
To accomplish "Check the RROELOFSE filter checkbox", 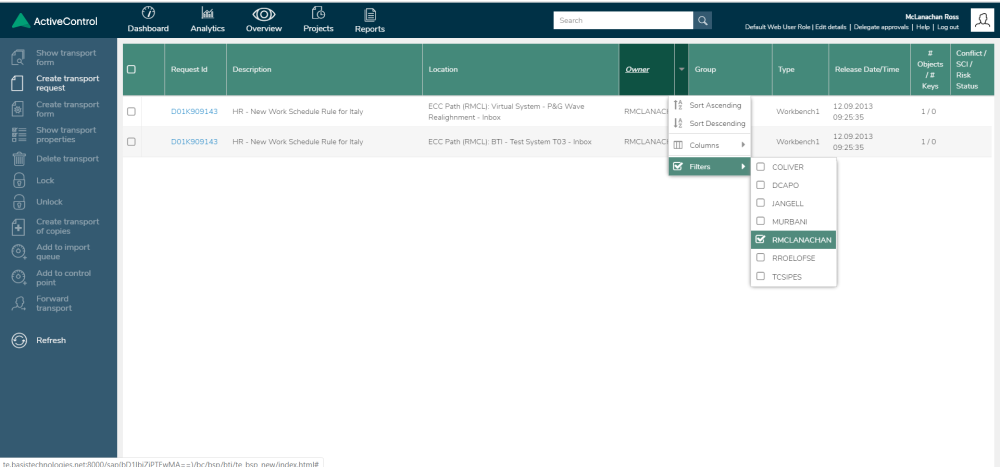I will [x=760, y=258].
